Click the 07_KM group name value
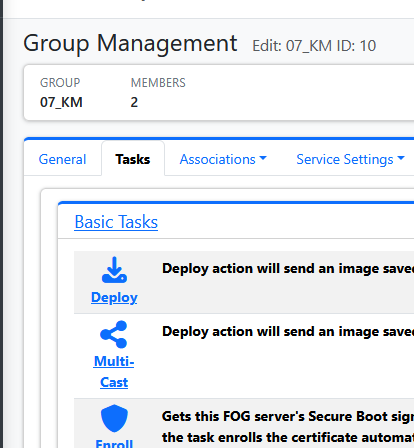Image resolution: width=414 pixels, height=448 pixels. click(61, 102)
